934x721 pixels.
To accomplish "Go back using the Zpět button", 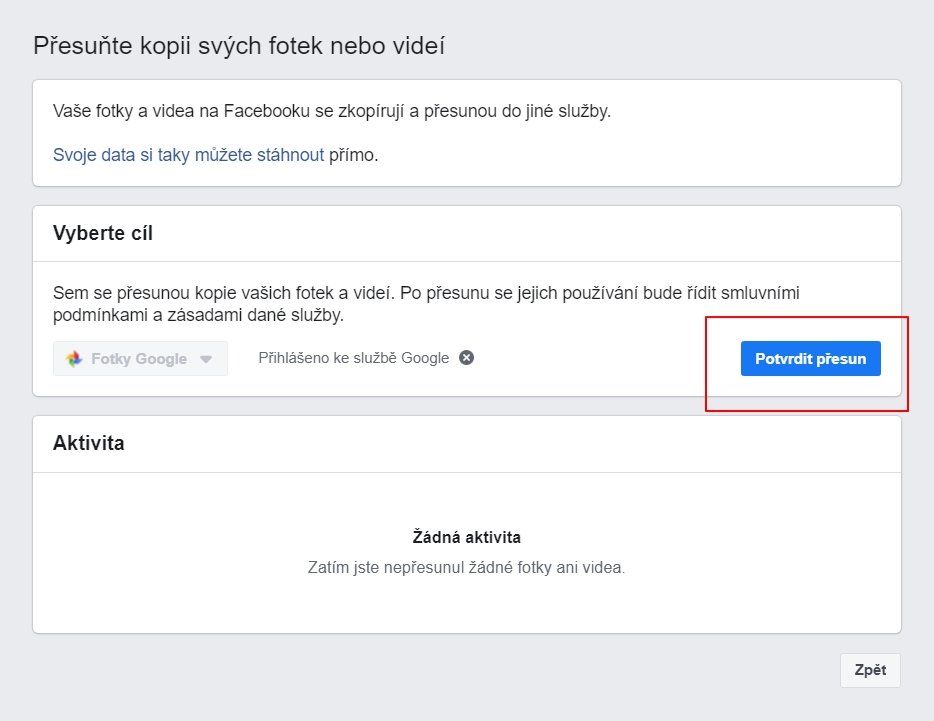I will point(870,671).
